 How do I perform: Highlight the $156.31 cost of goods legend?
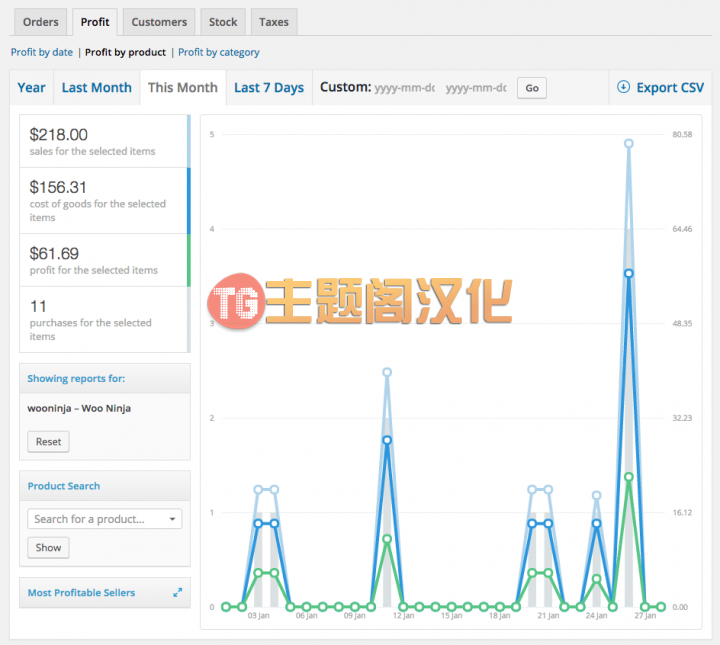click(x=105, y=201)
